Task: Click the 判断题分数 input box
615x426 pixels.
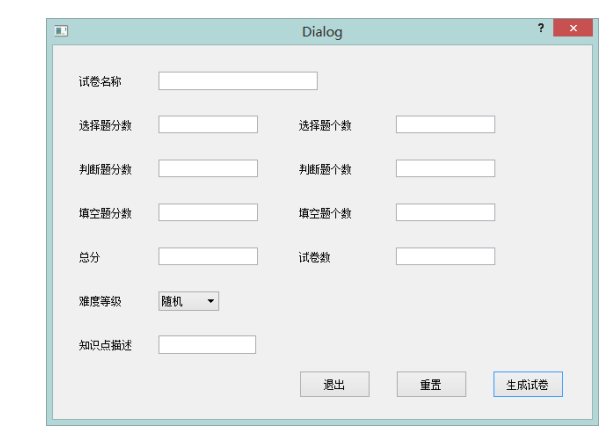Action: coord(208,169)
